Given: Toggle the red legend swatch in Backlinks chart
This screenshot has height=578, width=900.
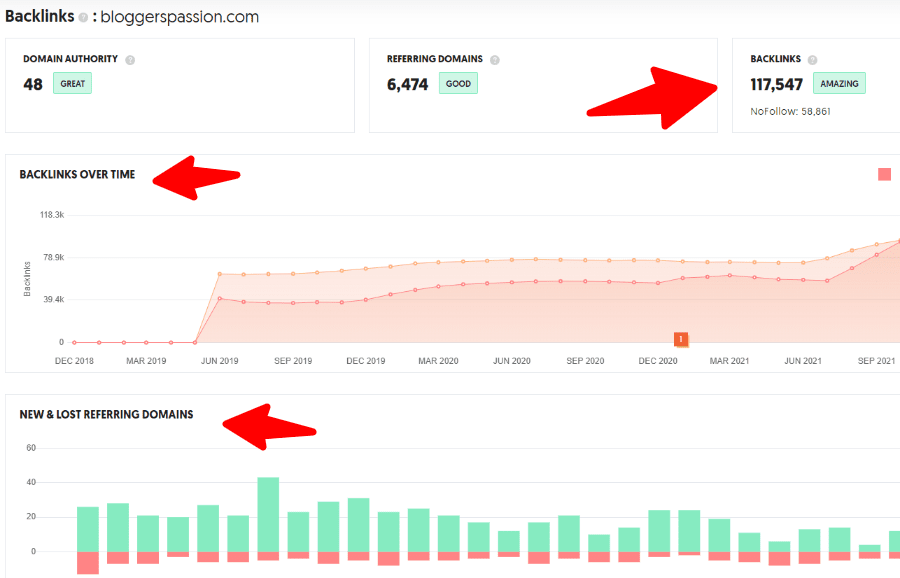Looking at the screenshot, I should coord(885,174).
